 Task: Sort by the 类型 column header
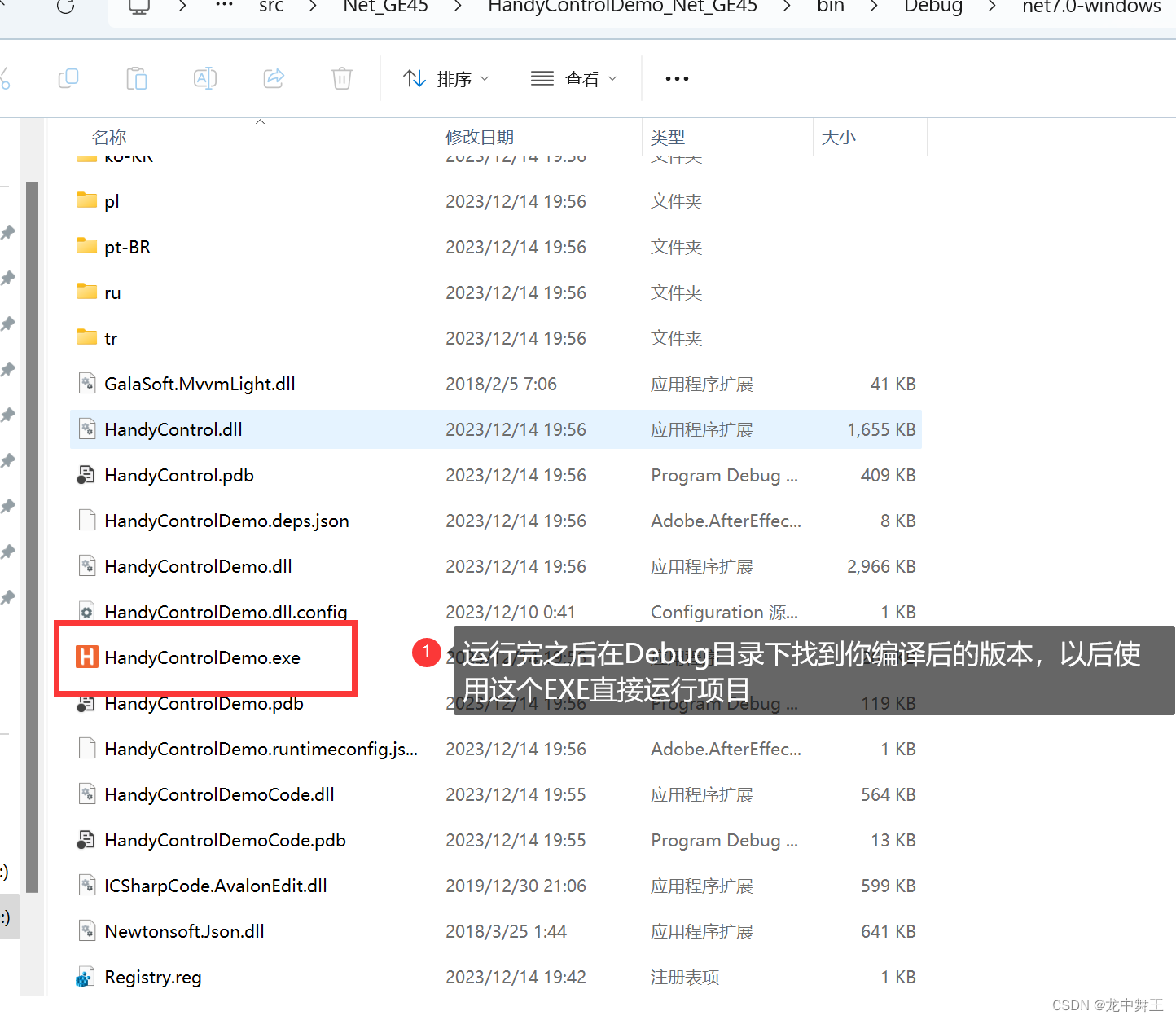click(668, 137)
